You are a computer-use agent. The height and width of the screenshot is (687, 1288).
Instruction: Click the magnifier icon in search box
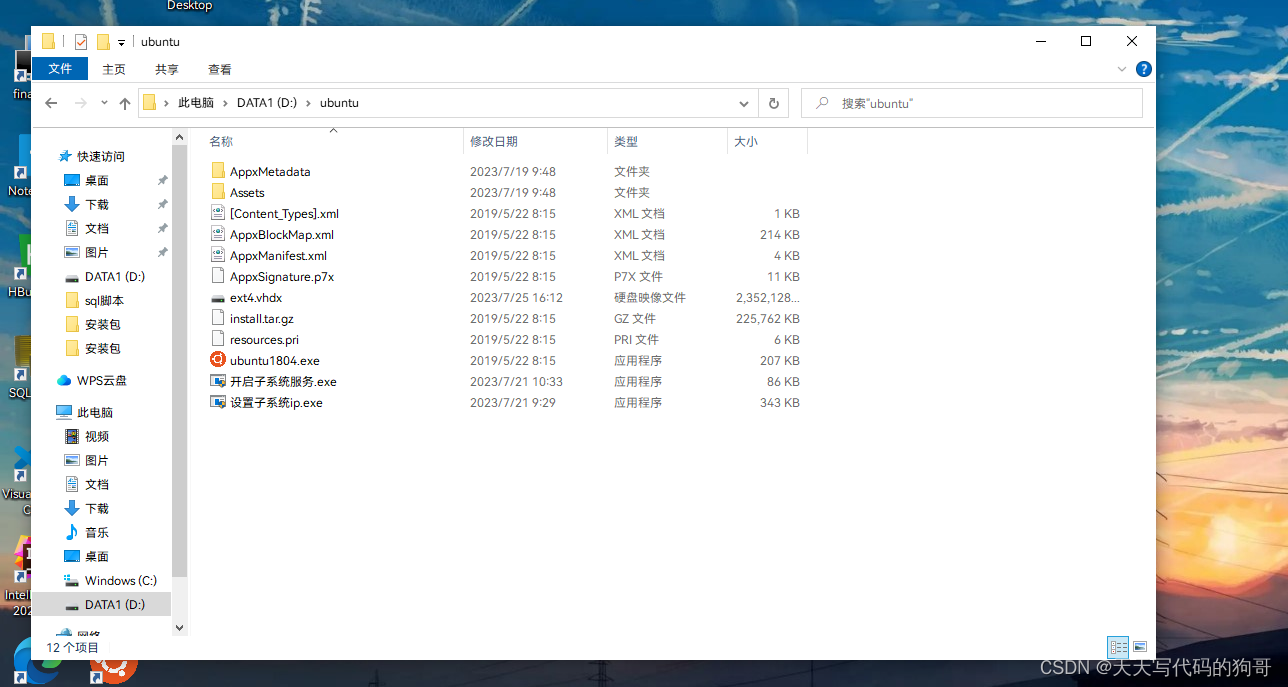pyautogui.click(x=822, y=103)
